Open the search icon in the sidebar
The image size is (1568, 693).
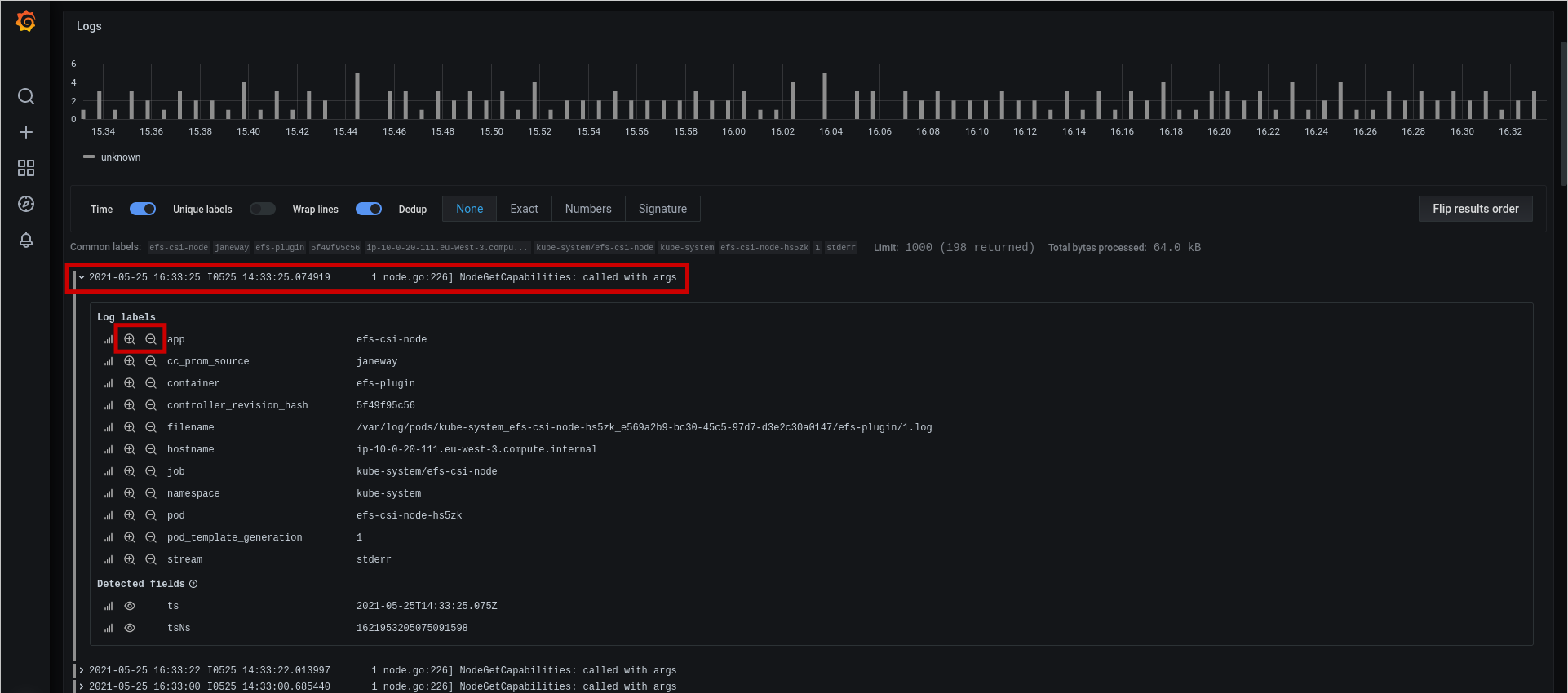pos(26,96)
